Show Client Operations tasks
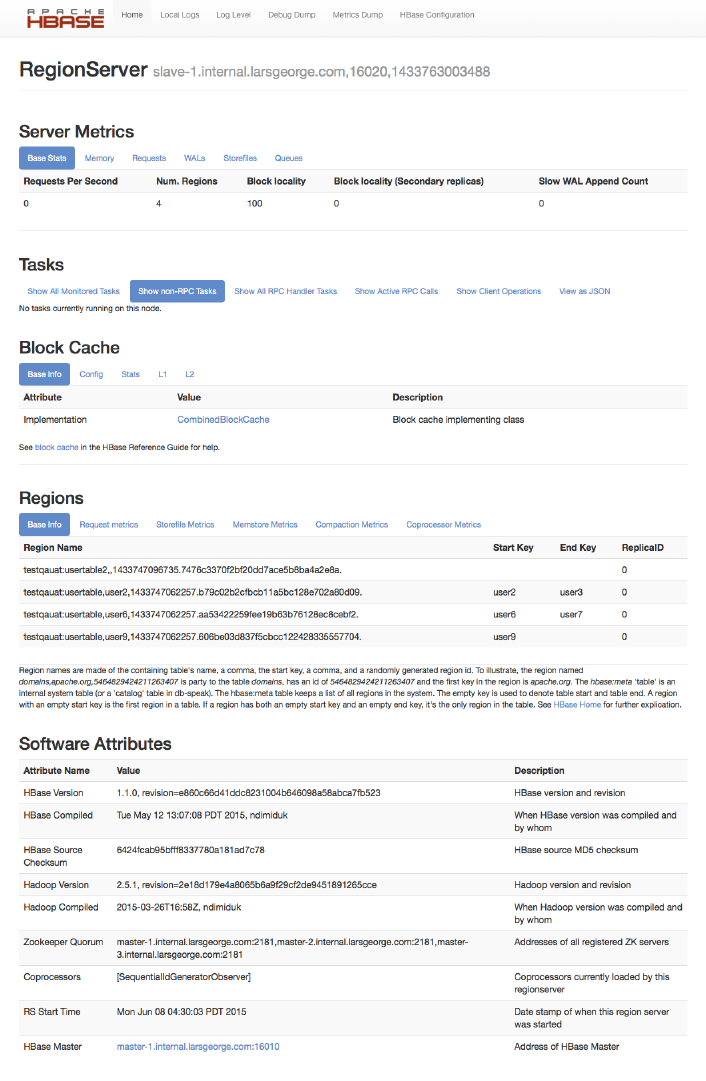The width and height of the screenshot is (706, 1081). click(498, 291)
